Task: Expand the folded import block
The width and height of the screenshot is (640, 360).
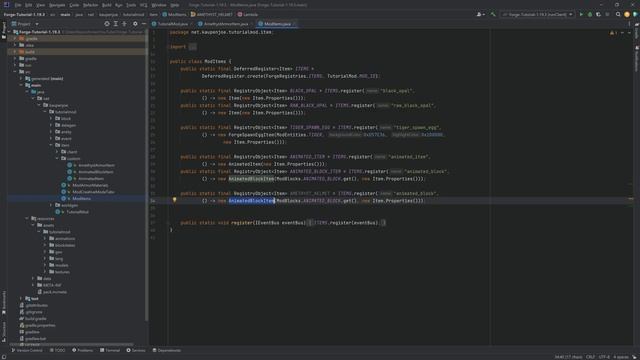Action: click(193, 47)
